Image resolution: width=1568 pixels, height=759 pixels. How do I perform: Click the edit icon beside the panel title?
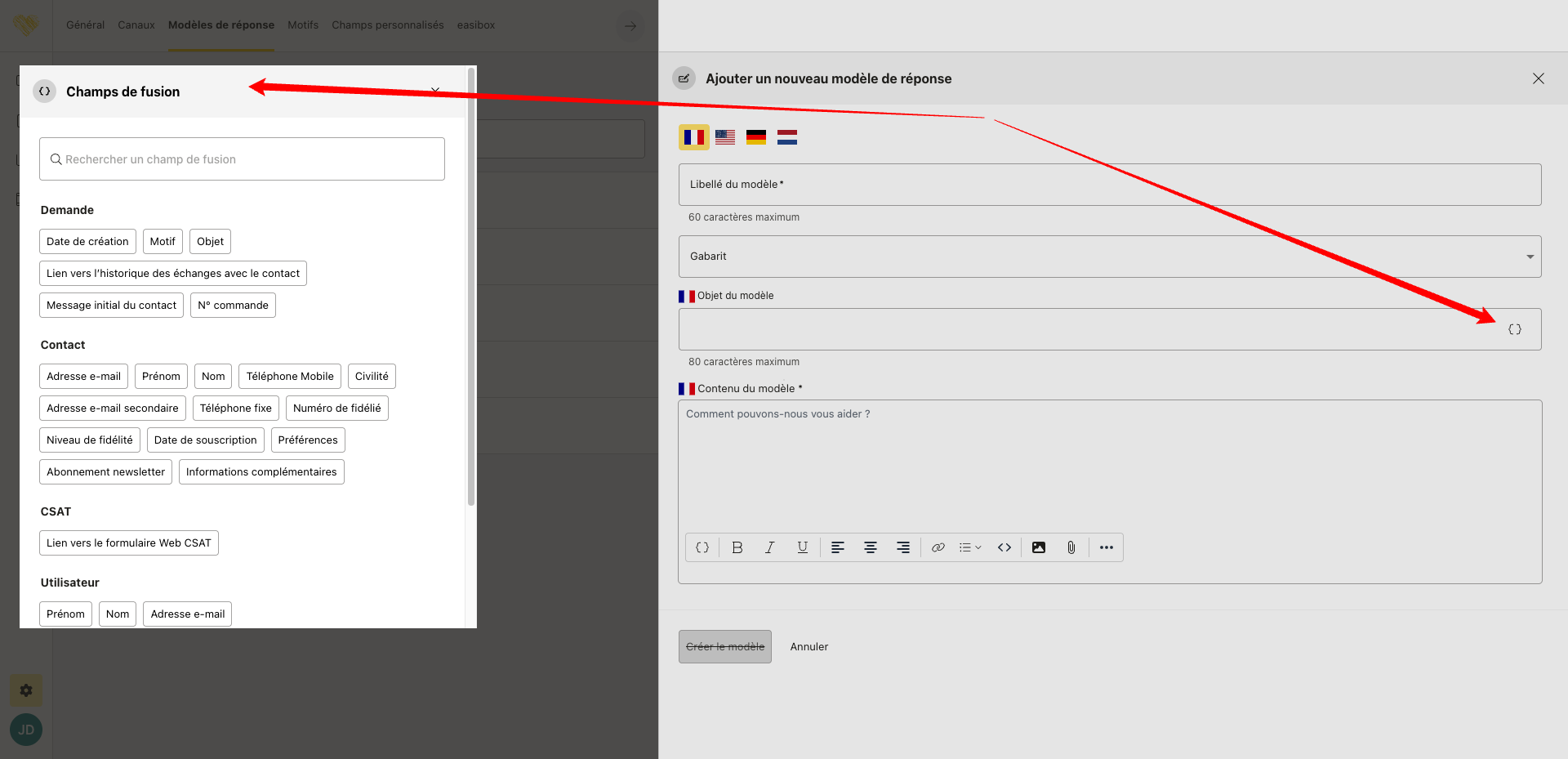[684, 78]
